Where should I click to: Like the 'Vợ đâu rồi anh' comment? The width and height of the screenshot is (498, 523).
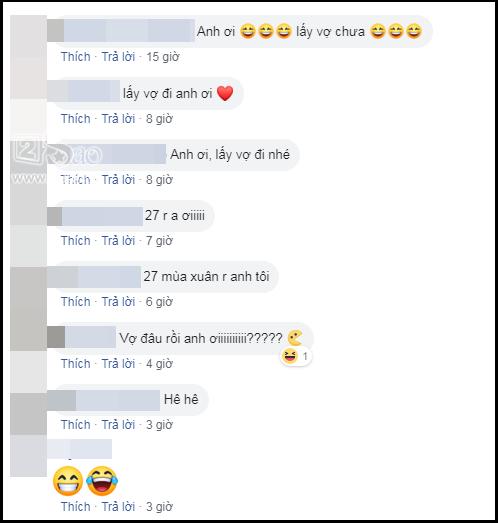(x=76, y=364)
